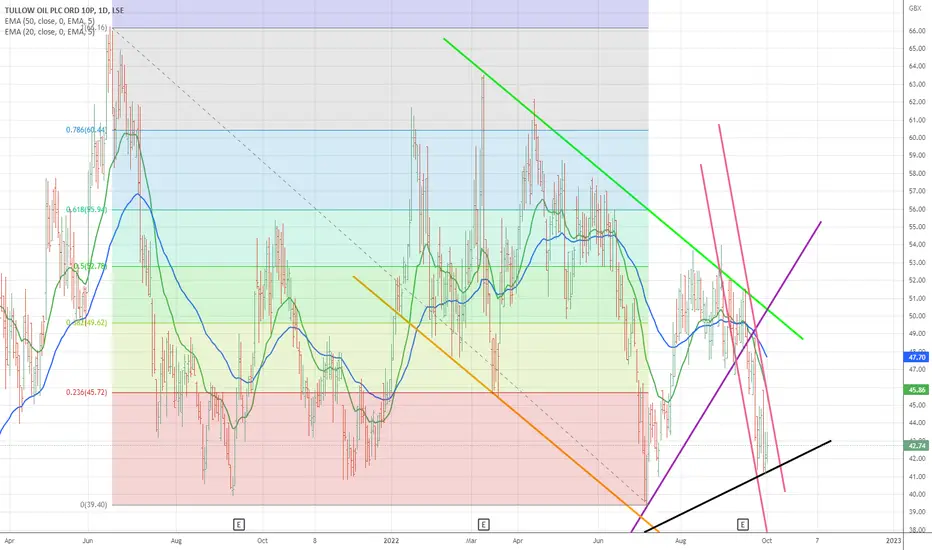Select the 0(39.40) Fibonacci level label
The image size is (932, 550).
point(93,505)
